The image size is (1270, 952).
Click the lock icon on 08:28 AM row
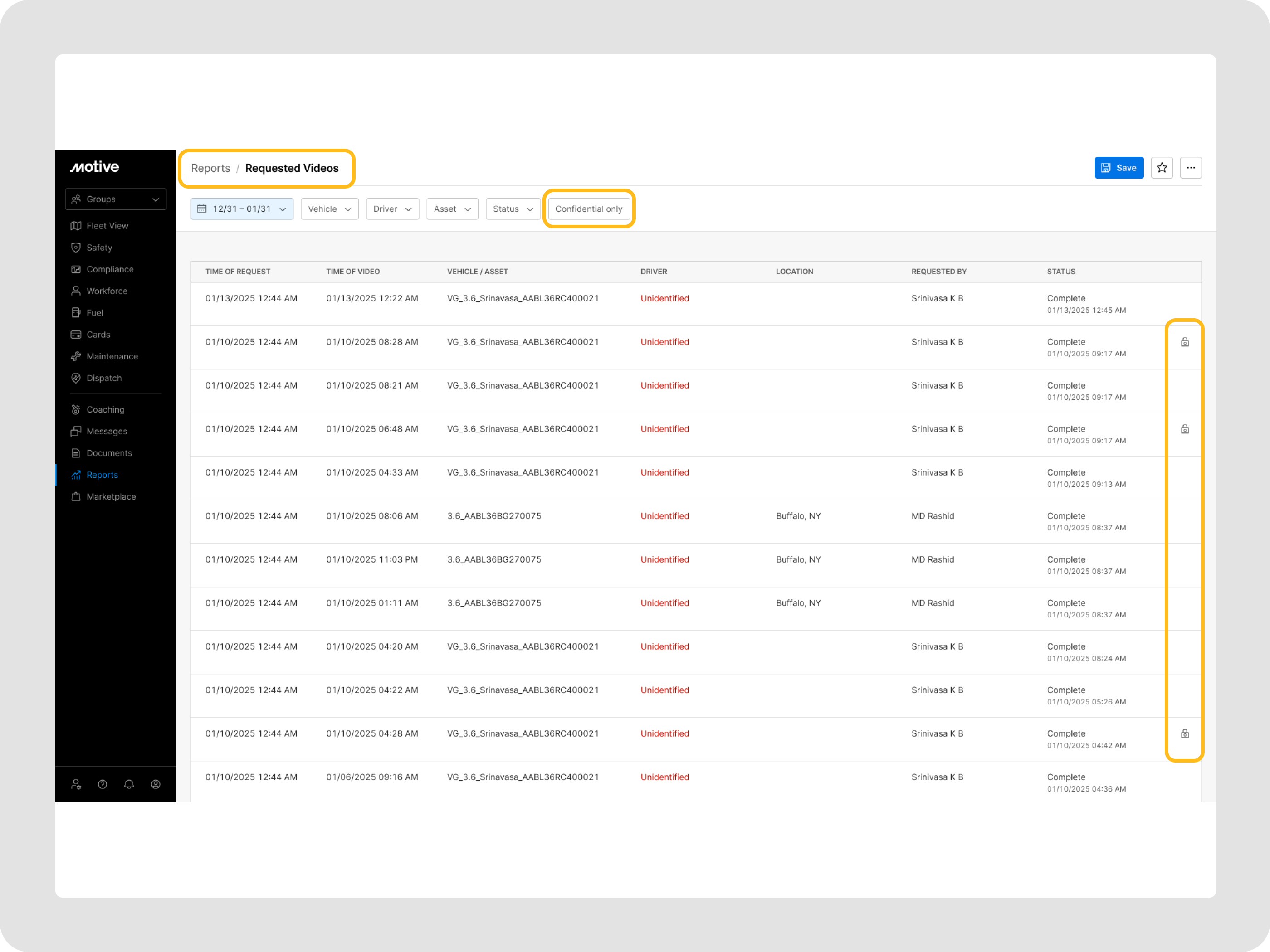click(x=1184, y=342)
